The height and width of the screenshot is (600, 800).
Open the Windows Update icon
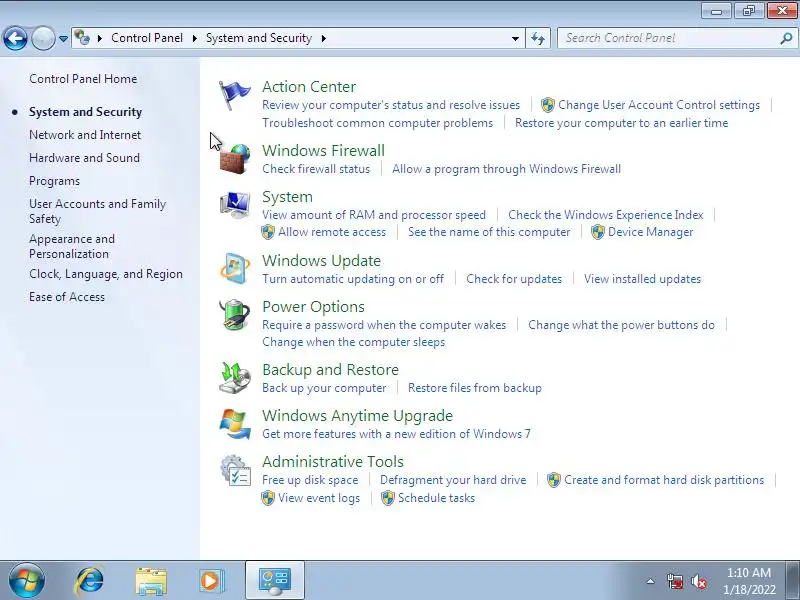click(x=235, y=268)
